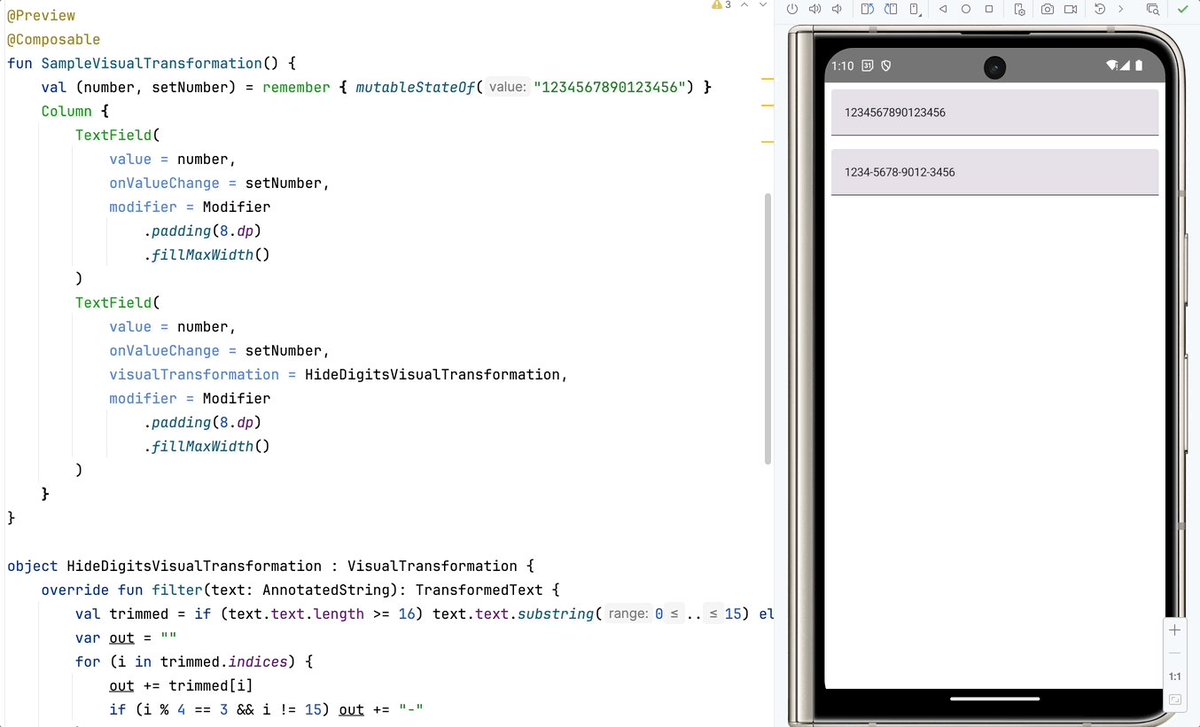Viewport: 1200px width, 727px height.
Task: Rotate the emulator left
Action: pos(867,9)
